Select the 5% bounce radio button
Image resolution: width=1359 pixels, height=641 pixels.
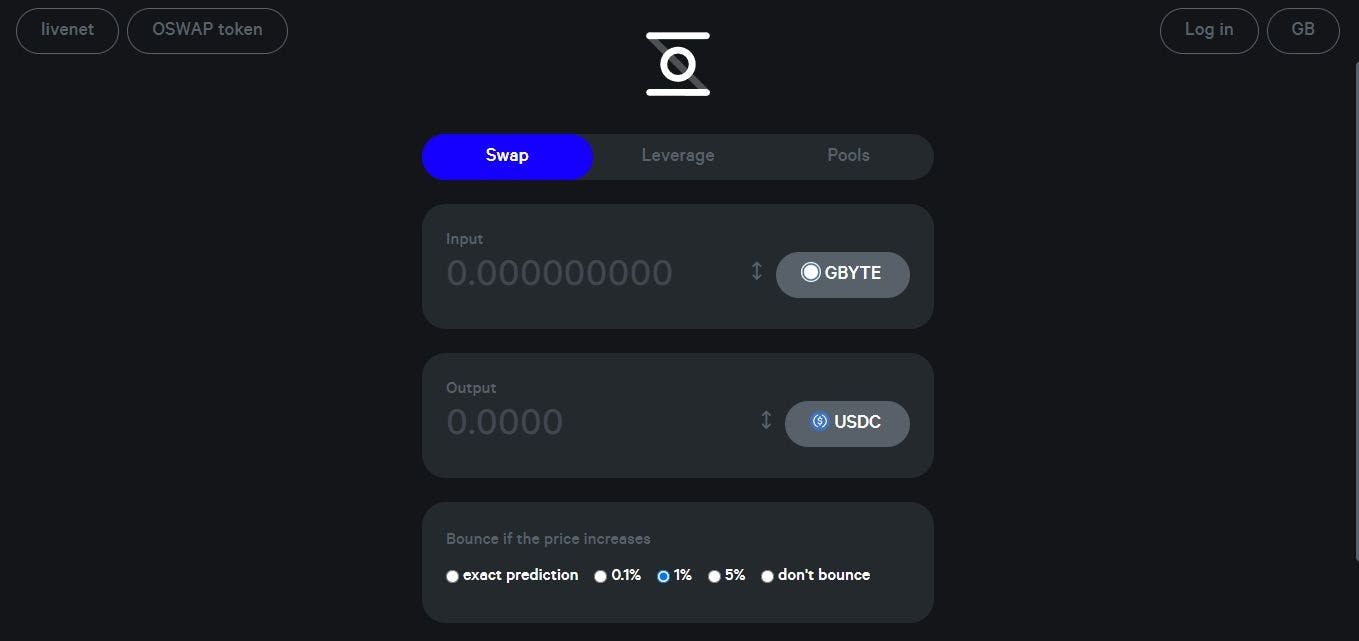pos(714,576)
